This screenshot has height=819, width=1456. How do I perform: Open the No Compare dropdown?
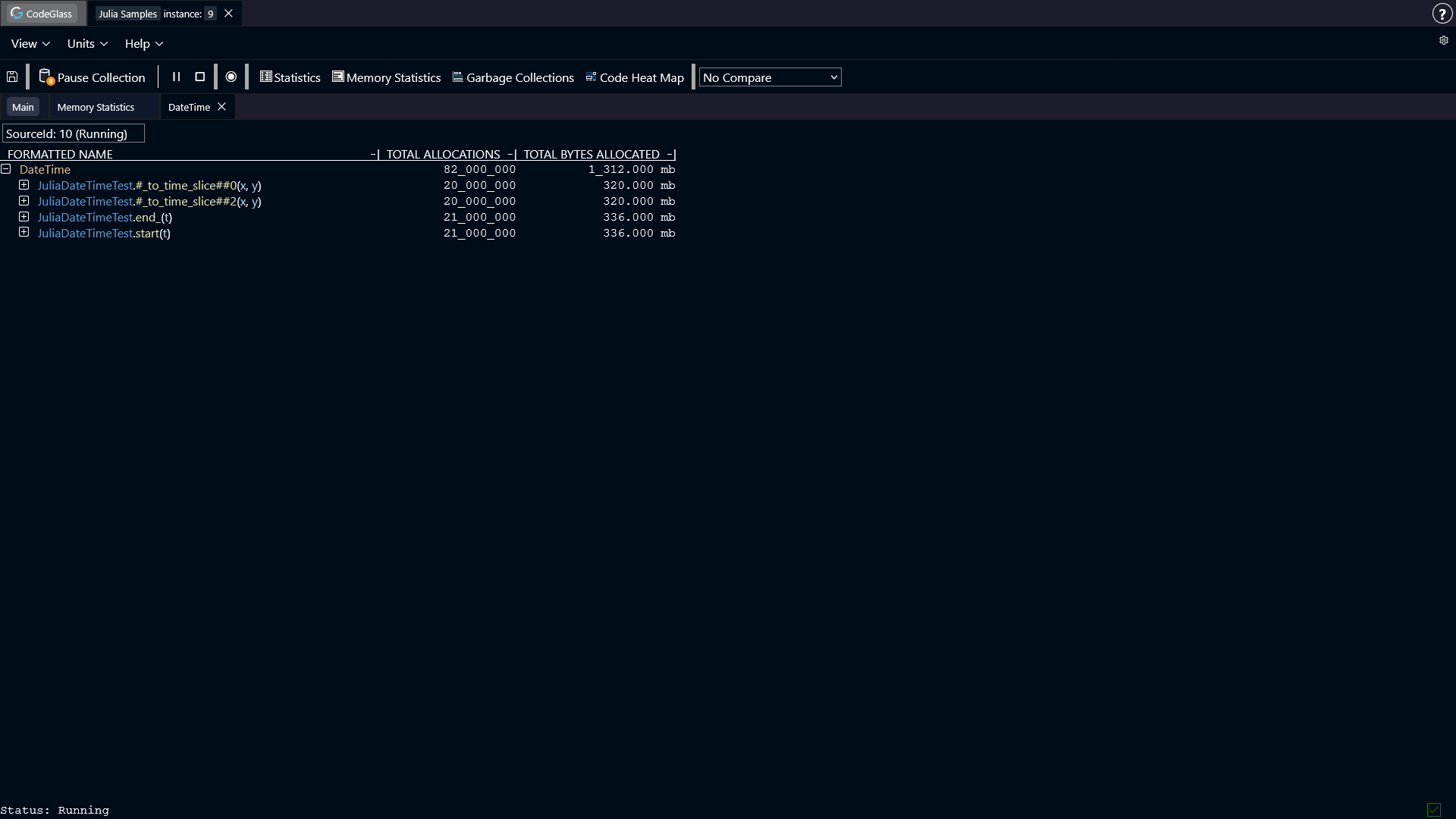(x=770, y=77)
